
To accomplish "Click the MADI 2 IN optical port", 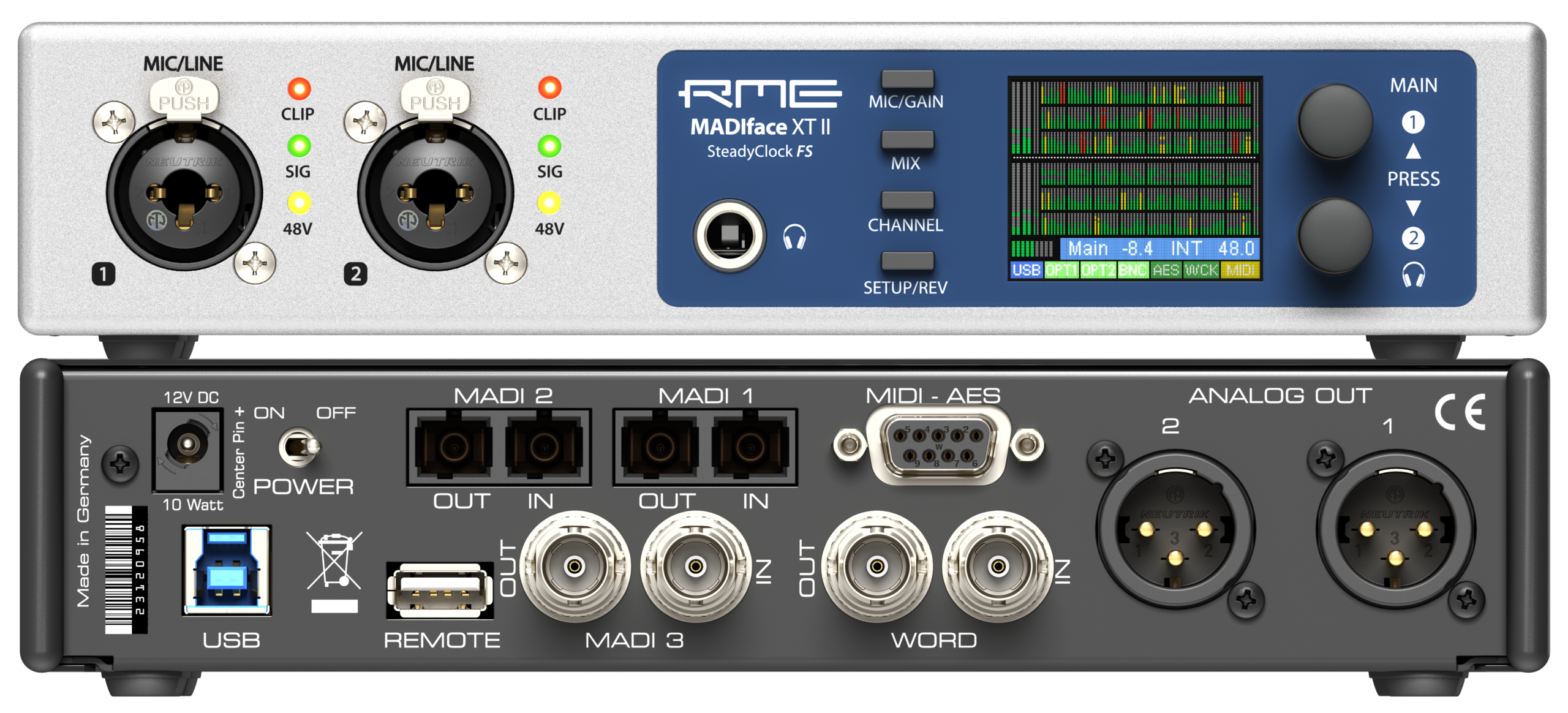I will 544,447.
